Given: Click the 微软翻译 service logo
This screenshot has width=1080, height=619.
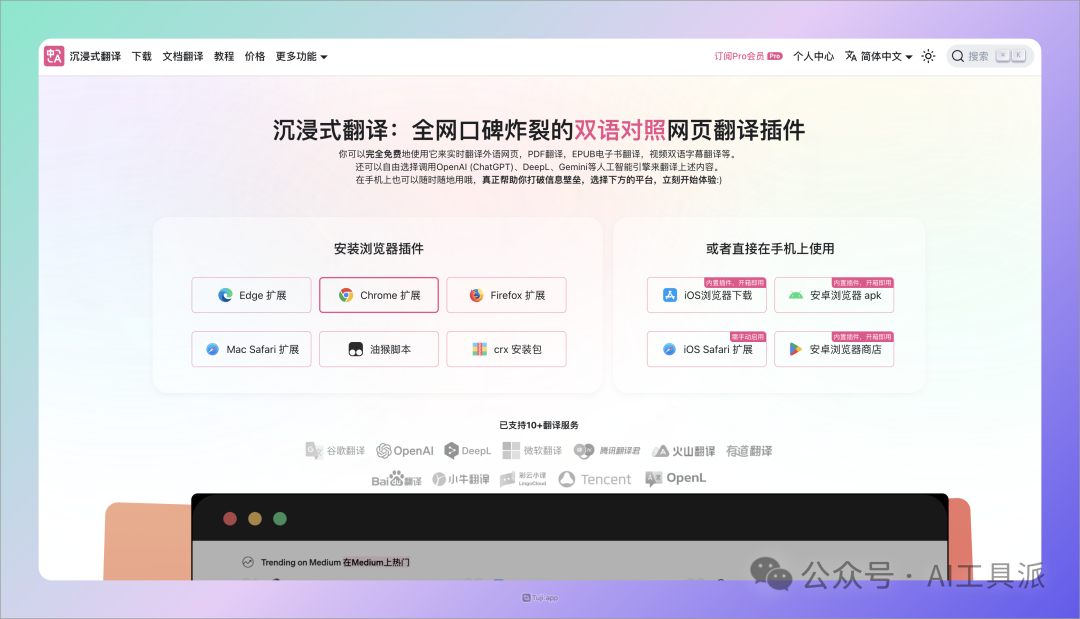Looking at the screenshot, I should tap(532, 450).
